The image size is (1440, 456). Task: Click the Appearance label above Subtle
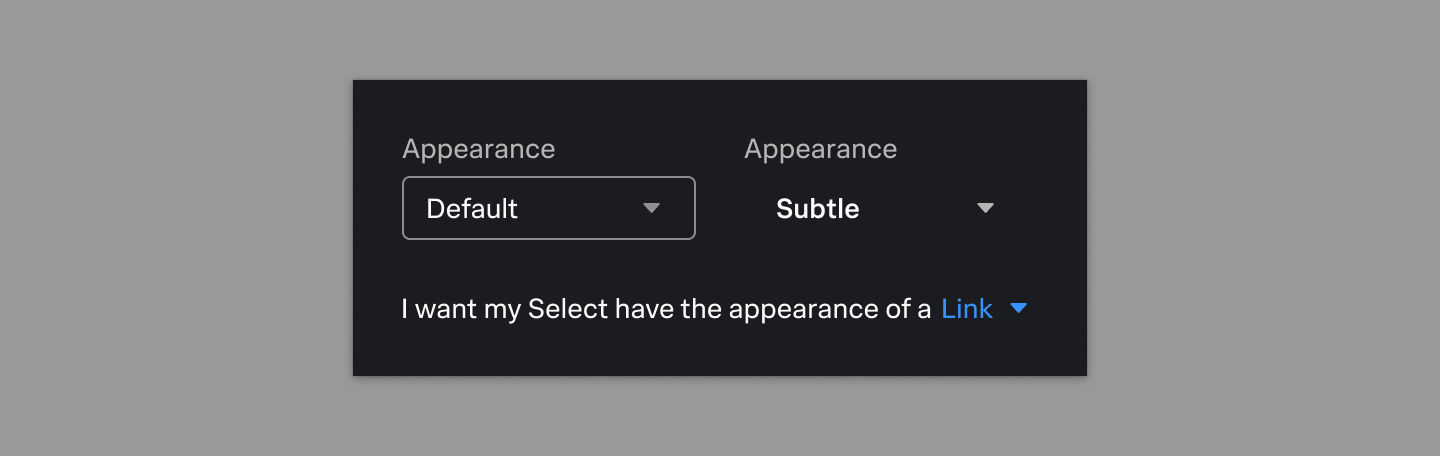tap(820, 149)
